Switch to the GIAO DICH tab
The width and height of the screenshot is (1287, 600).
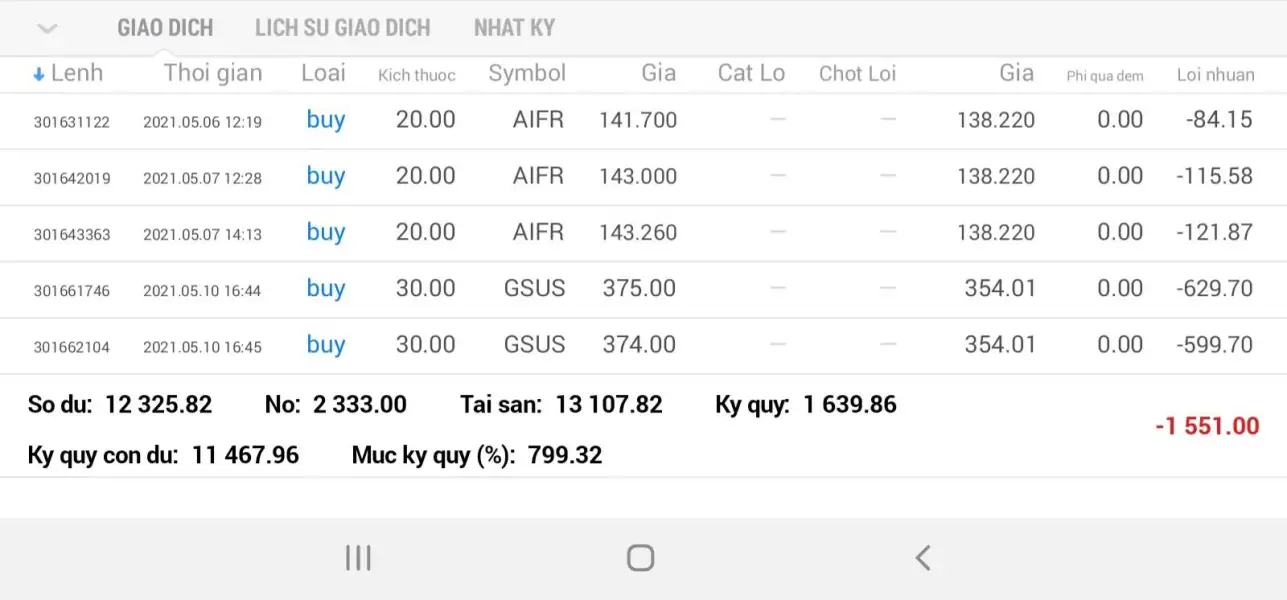click(165, 28)
